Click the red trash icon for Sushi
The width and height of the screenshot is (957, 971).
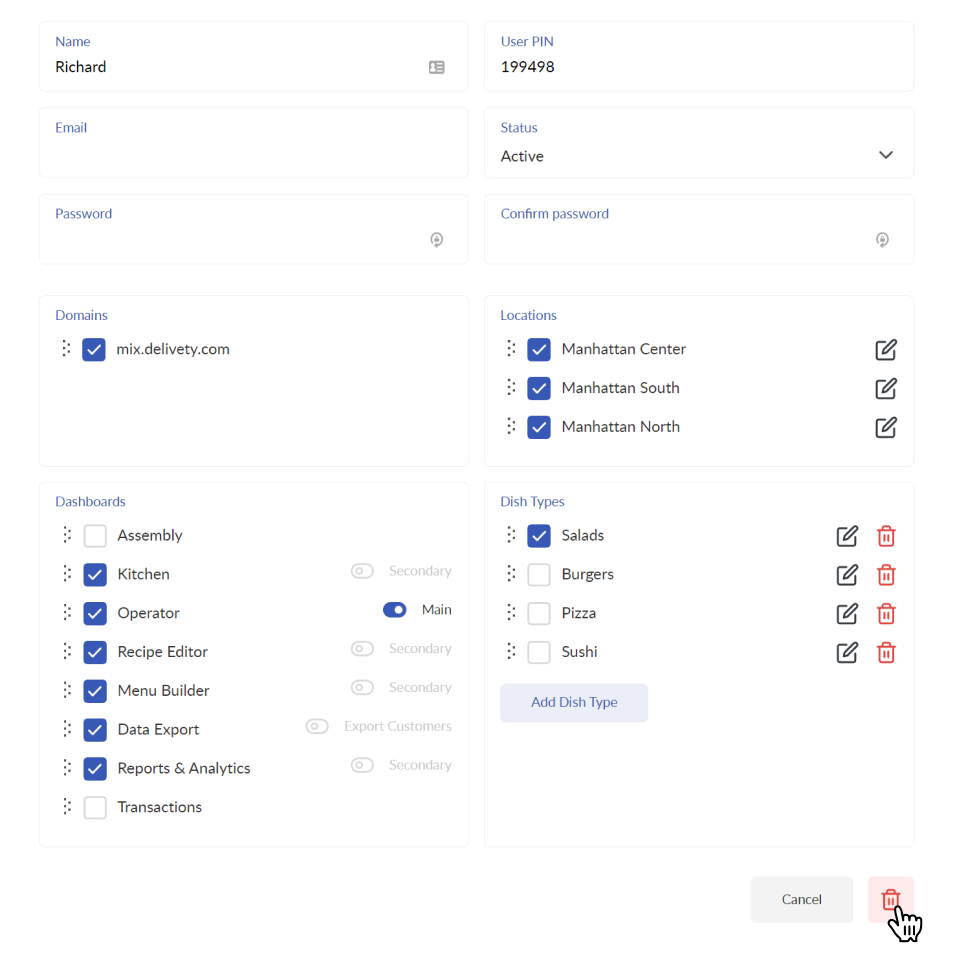[x=886, y=652]
